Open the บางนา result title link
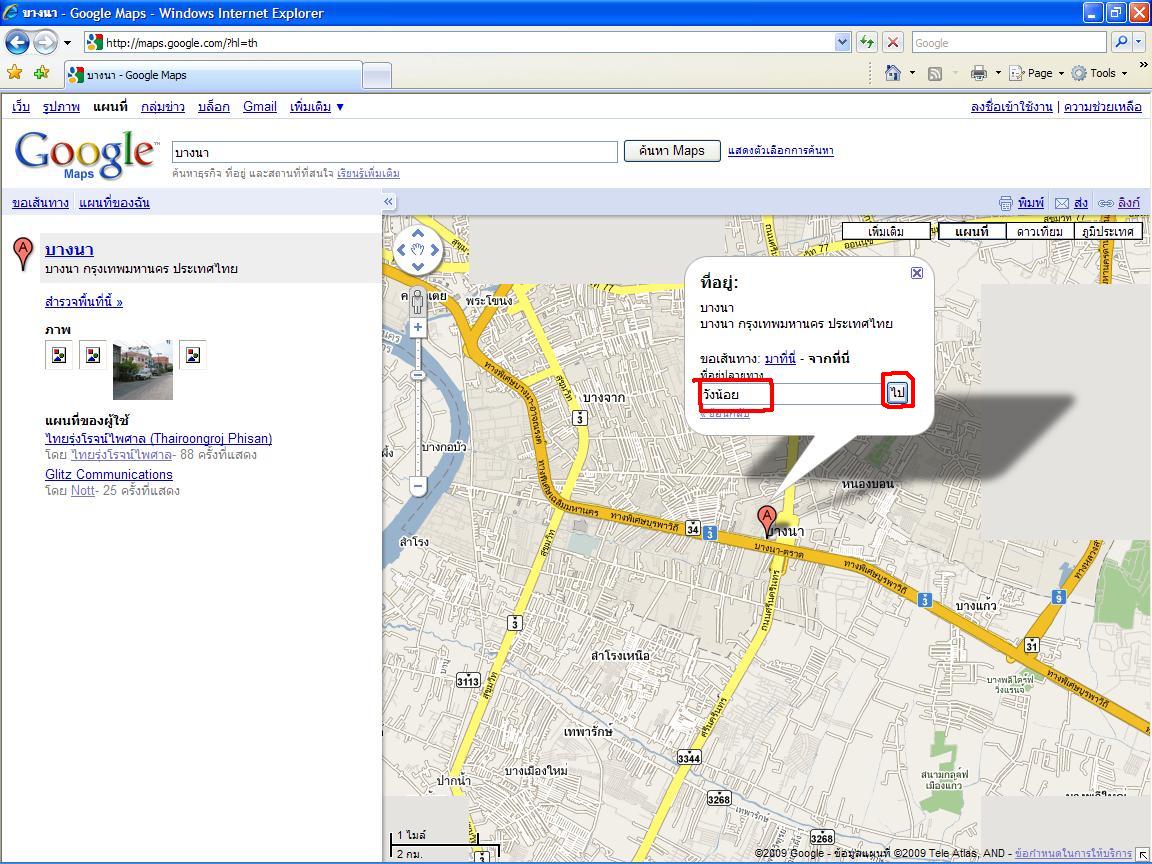The width and height of the screenshot is (1152, 864). 69,249
